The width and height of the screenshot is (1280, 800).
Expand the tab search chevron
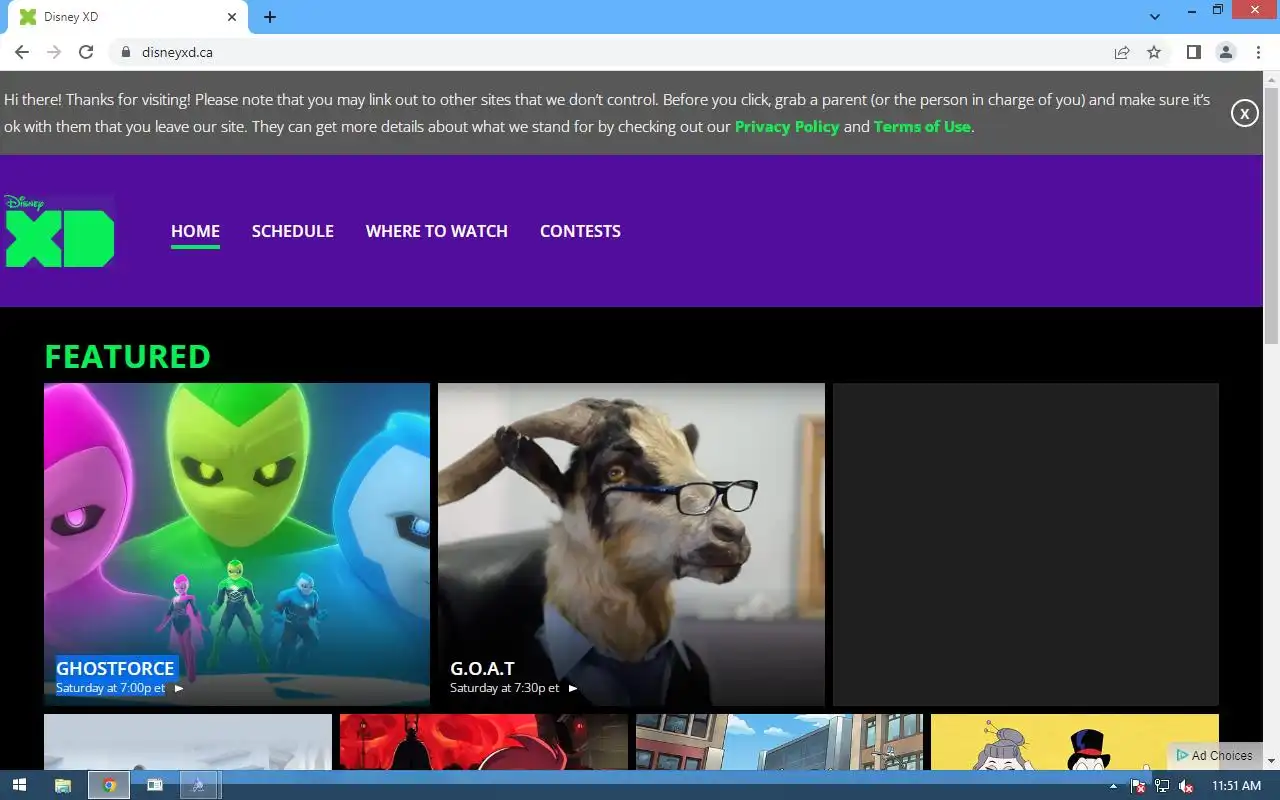tap(1155, 17)
